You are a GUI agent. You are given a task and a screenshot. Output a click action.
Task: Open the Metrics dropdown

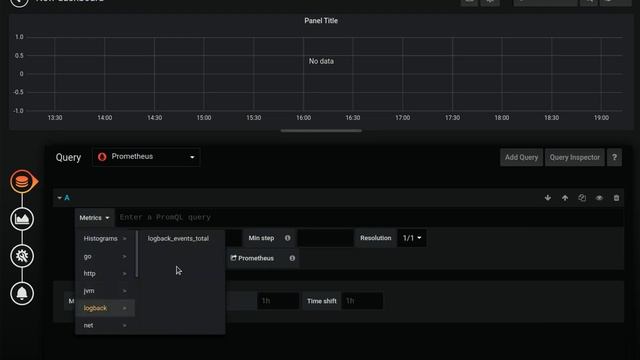point(94,218)
